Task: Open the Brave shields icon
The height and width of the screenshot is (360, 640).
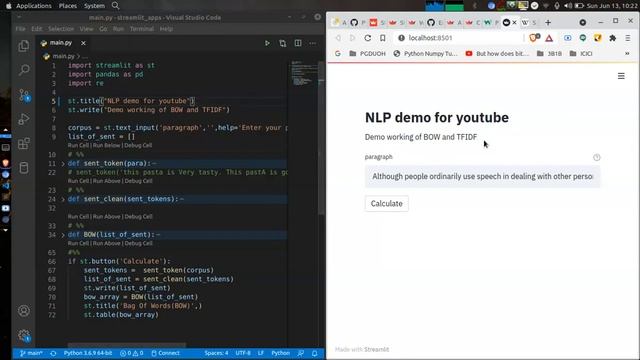Action: (534, 38)
